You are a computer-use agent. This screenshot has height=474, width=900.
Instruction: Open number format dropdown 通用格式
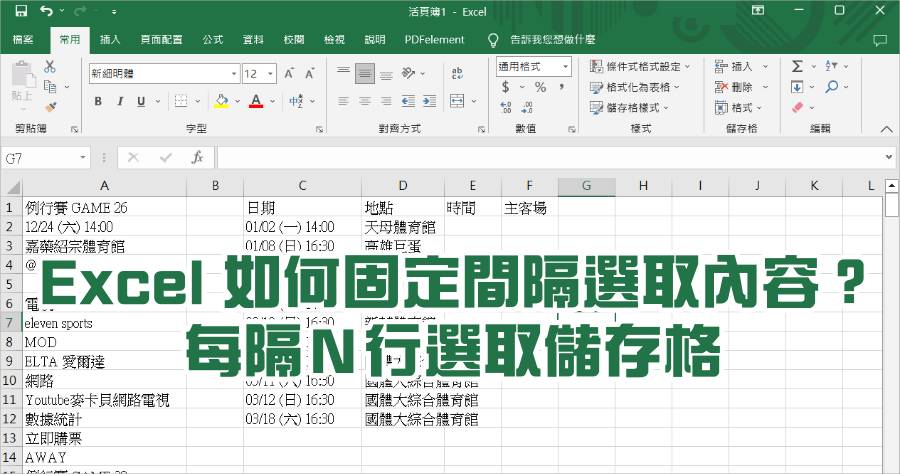click(565, 67)
